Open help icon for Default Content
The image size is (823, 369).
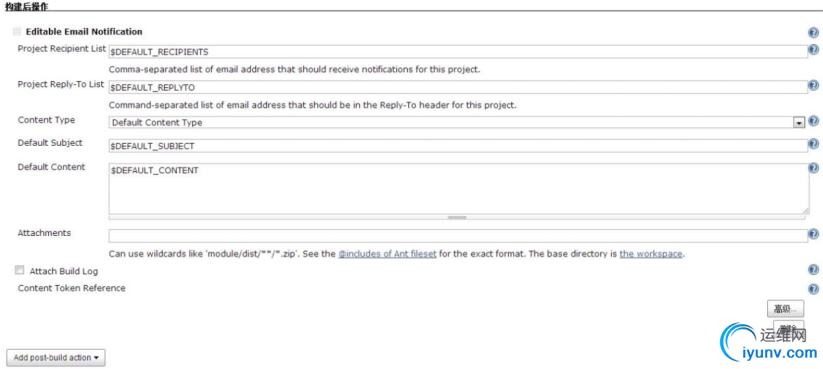point(814,168)
